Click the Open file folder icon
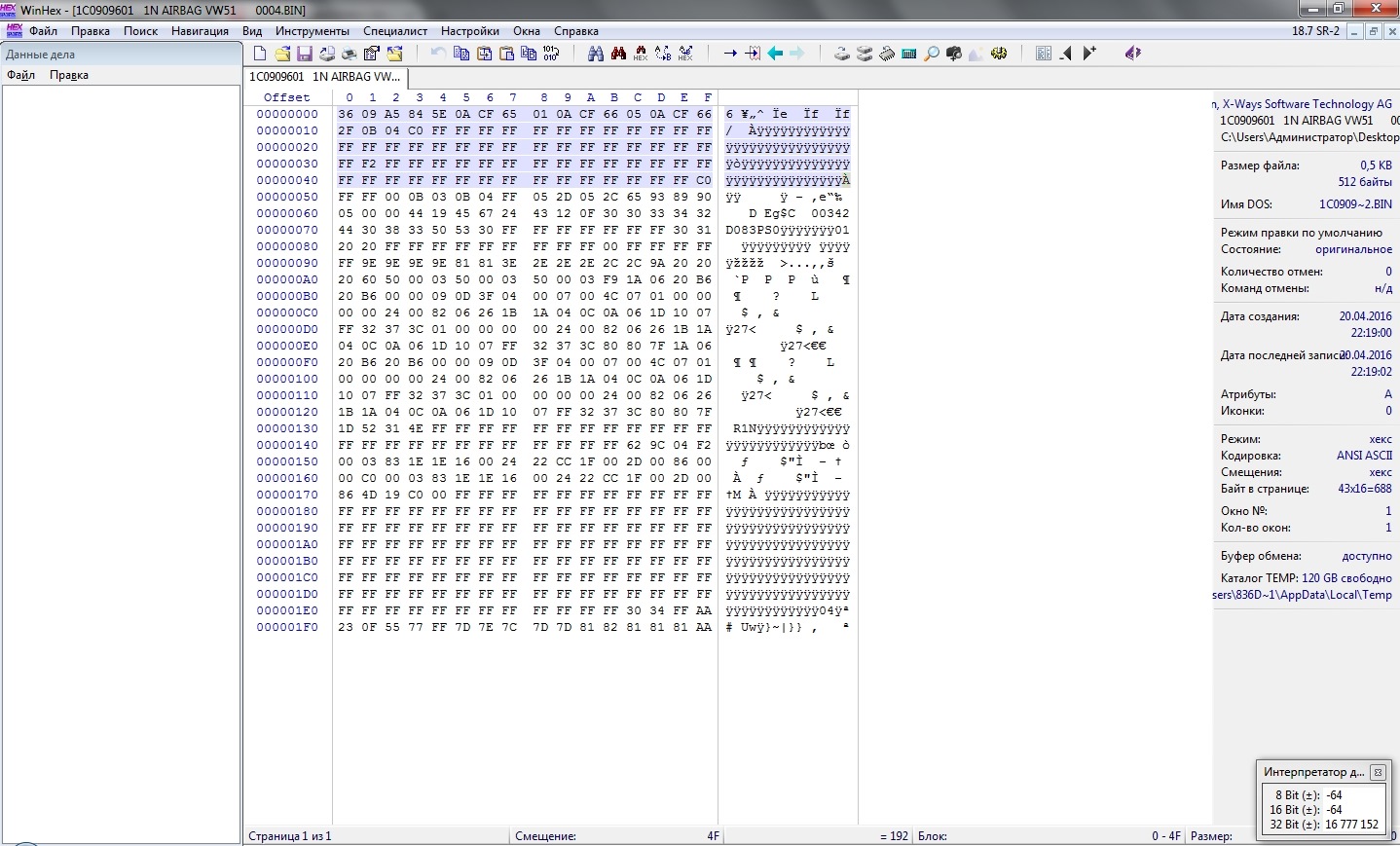This screenshot has height=846, width=1400. (282, 54)
